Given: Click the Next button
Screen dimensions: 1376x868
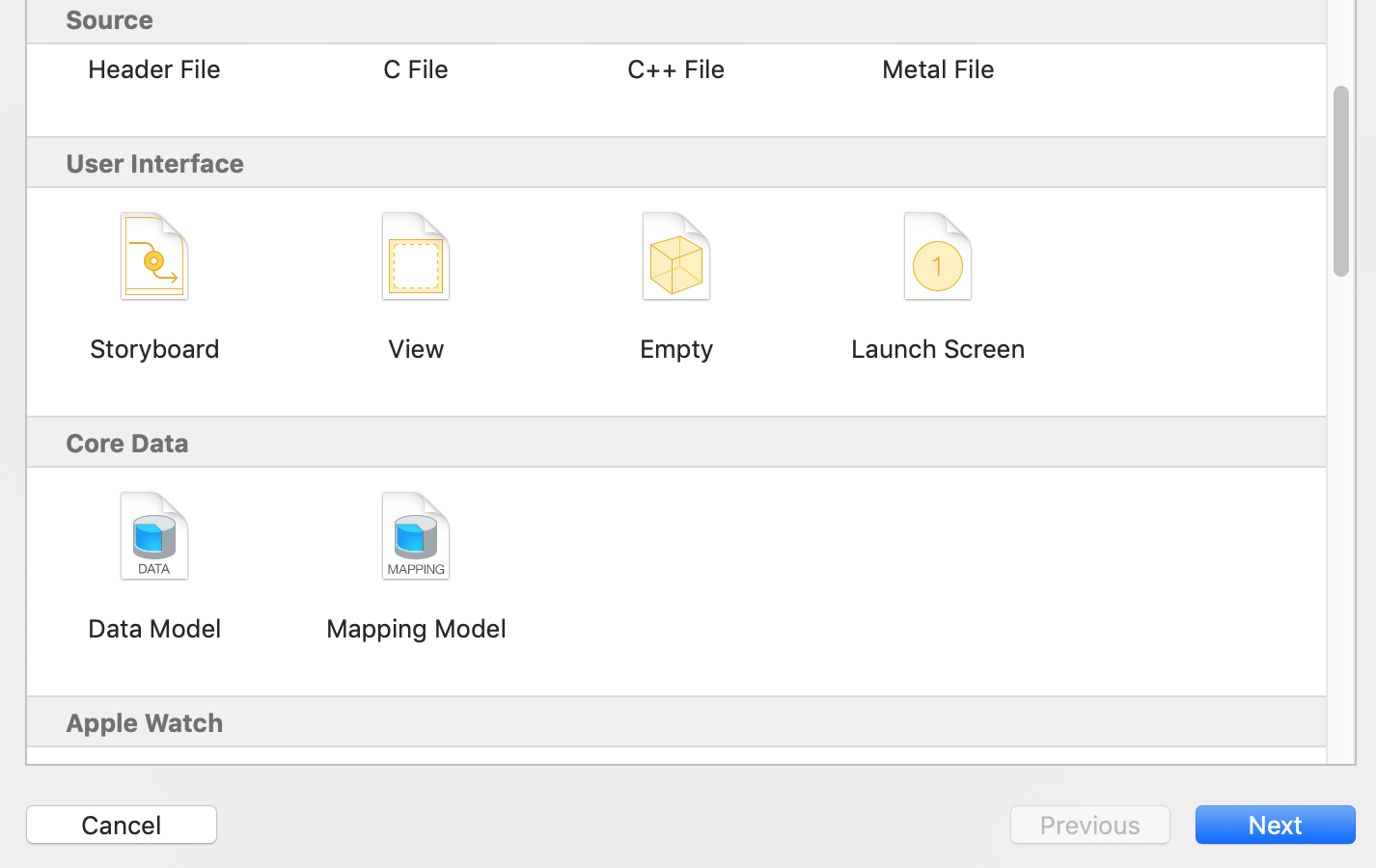Looking at the screenshot, I should [1275, 825].
